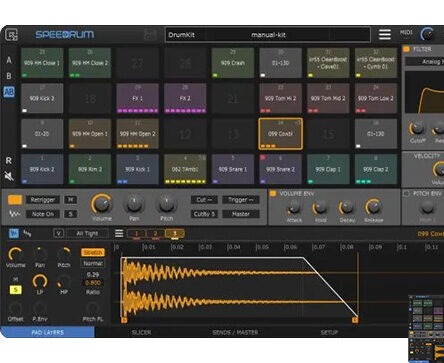Toggle pad solo S button
The height and width of the screenshot is (363, 444).
tap(70, 214)
